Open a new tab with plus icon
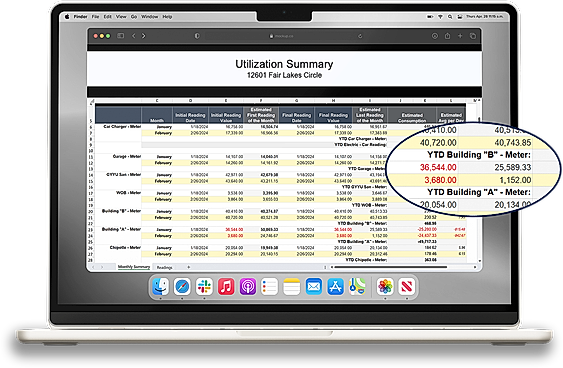 [x=460, y=36]
